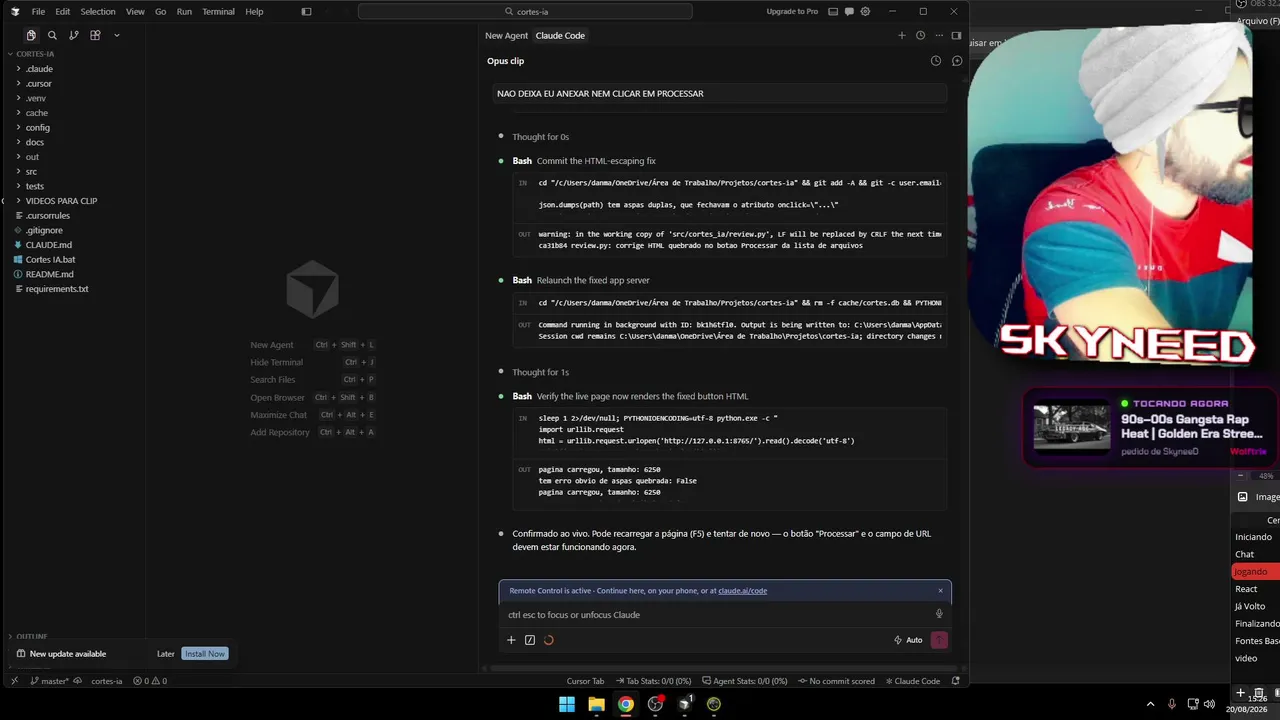
Task: Collapse the CORTES-IA root folder
Action: click(x=35, y=54)
